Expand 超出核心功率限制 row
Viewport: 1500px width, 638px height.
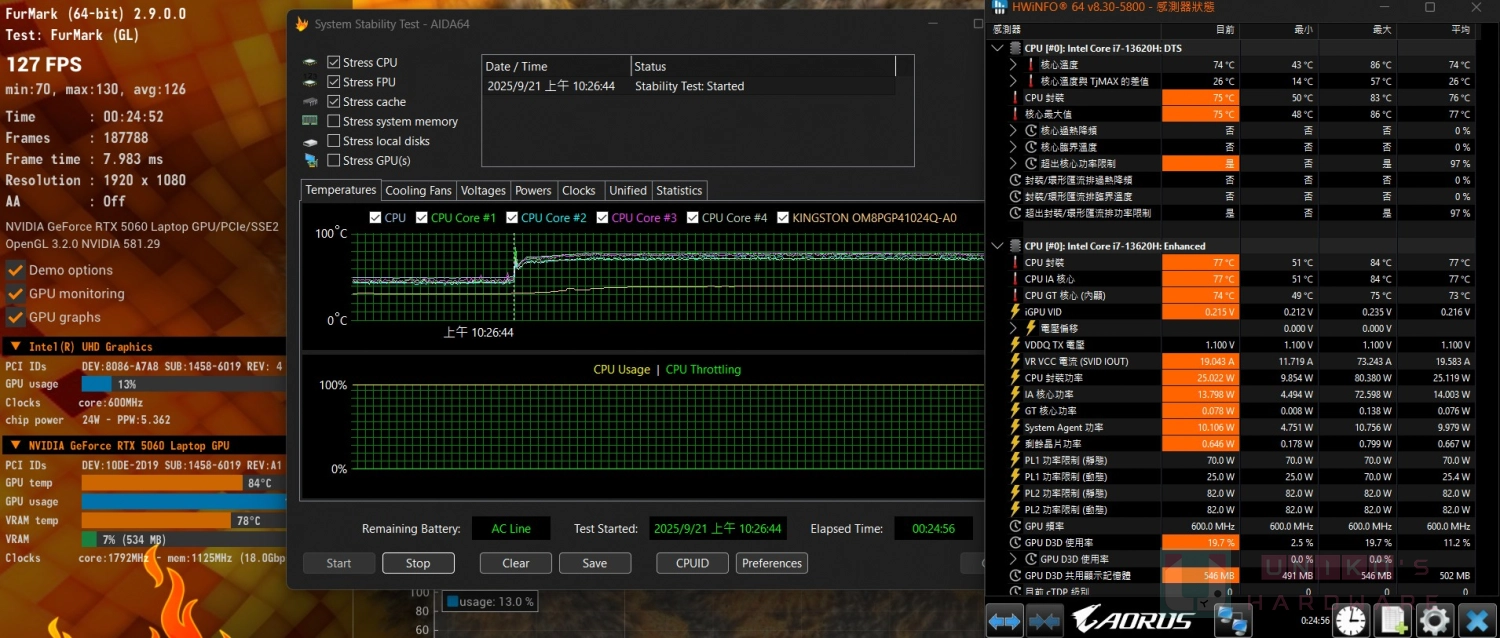click(1014, 163)
